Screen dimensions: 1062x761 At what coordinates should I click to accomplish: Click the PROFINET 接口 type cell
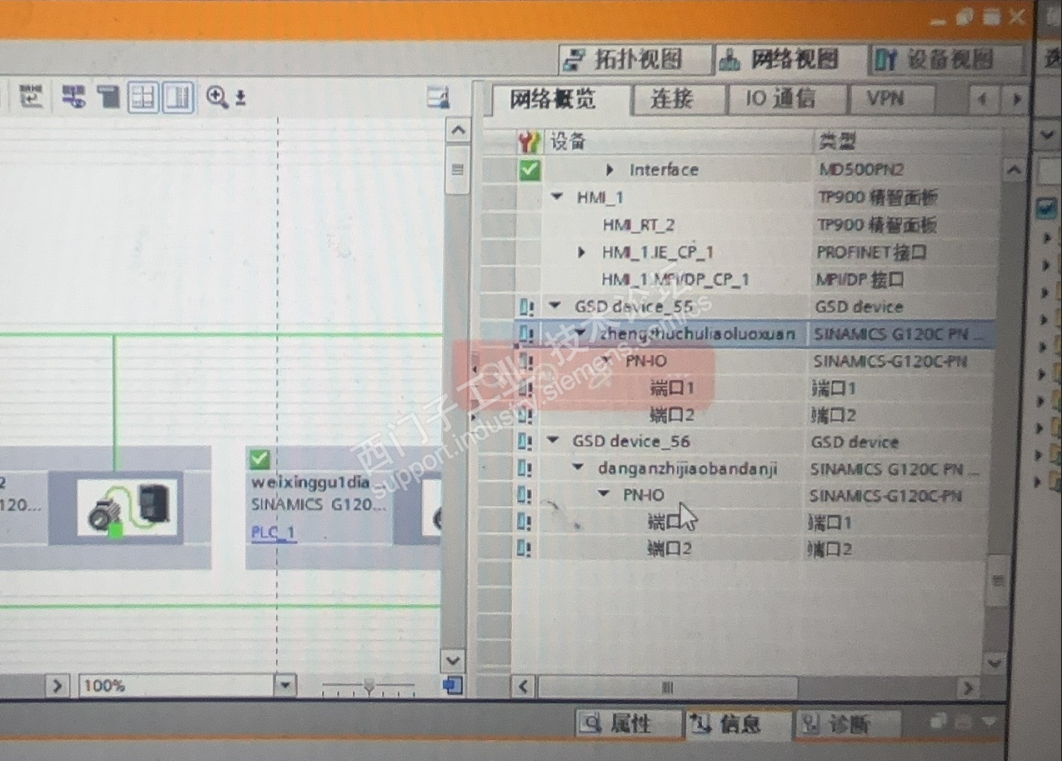tap(871, 253)
